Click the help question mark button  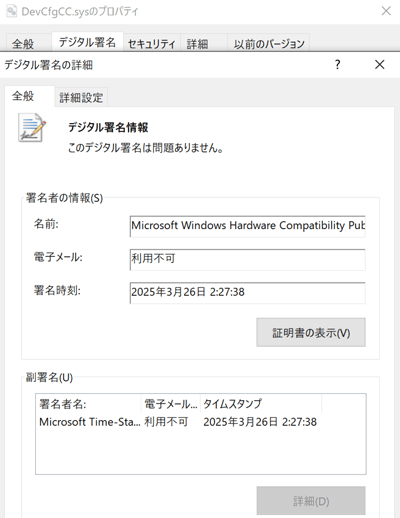pyautogui.click(x=337, y=64)
